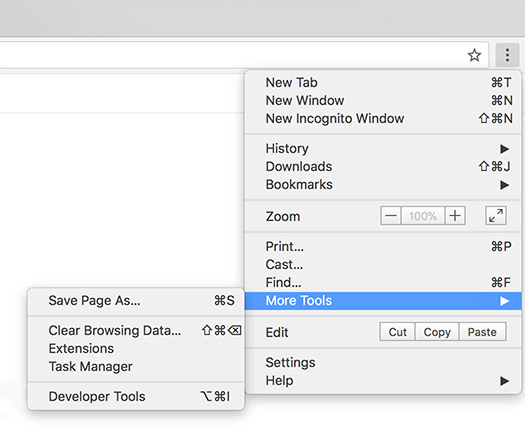Click the bookmark star icon
Screen dimensions: 525x435
pyautogui.click(x=474, y=55)
